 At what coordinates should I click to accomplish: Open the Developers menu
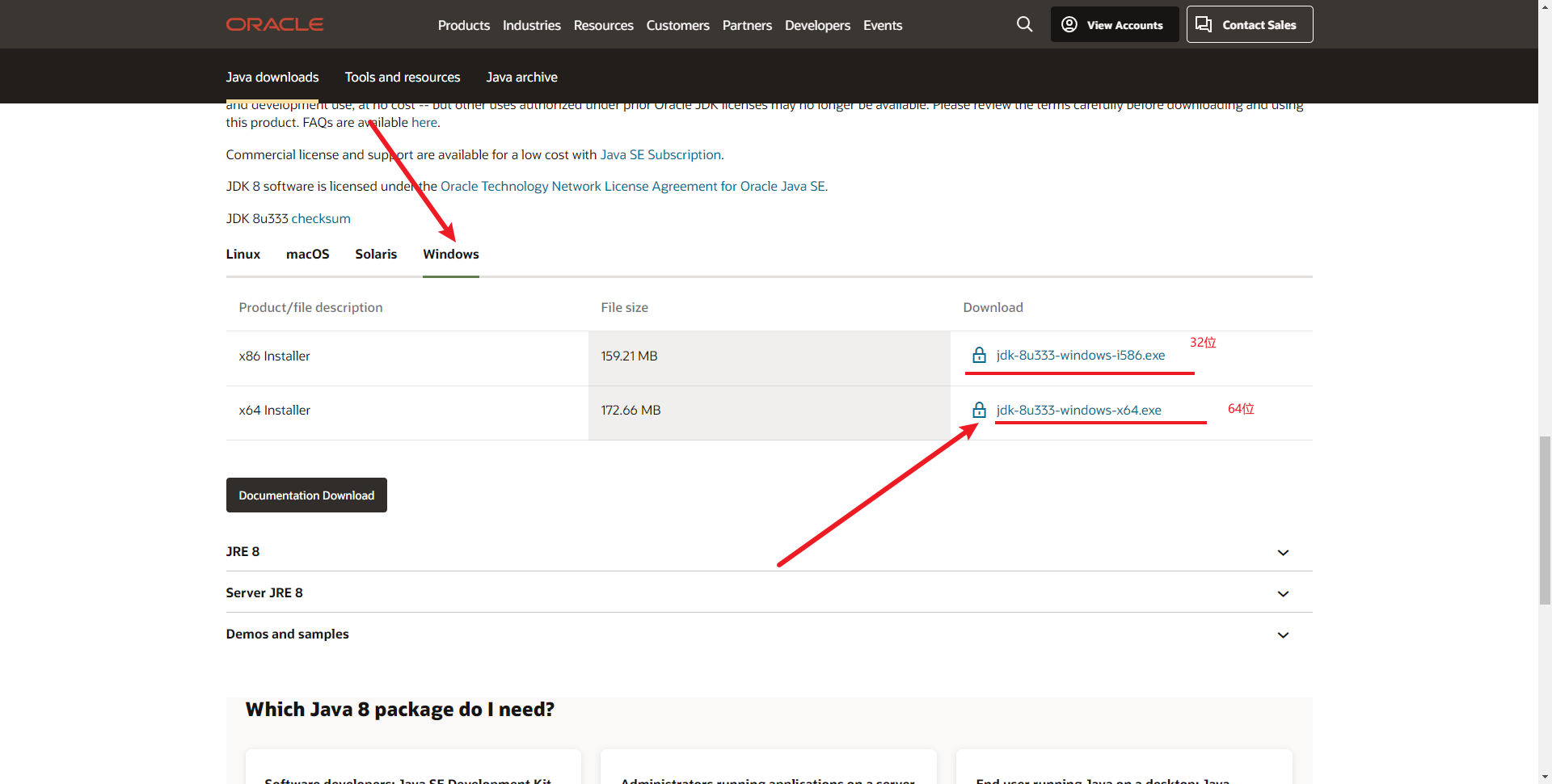817,25
